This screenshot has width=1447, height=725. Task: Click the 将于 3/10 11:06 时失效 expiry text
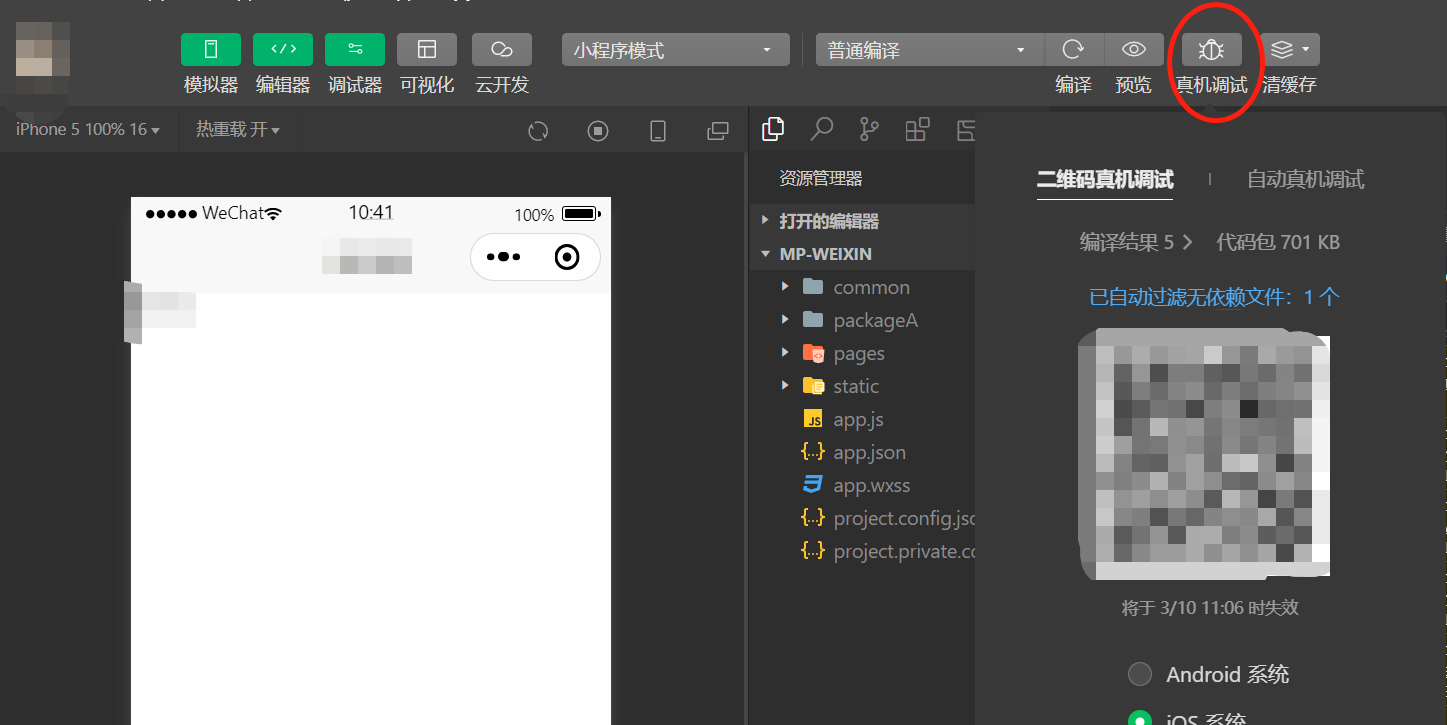tap(1210, 608)
